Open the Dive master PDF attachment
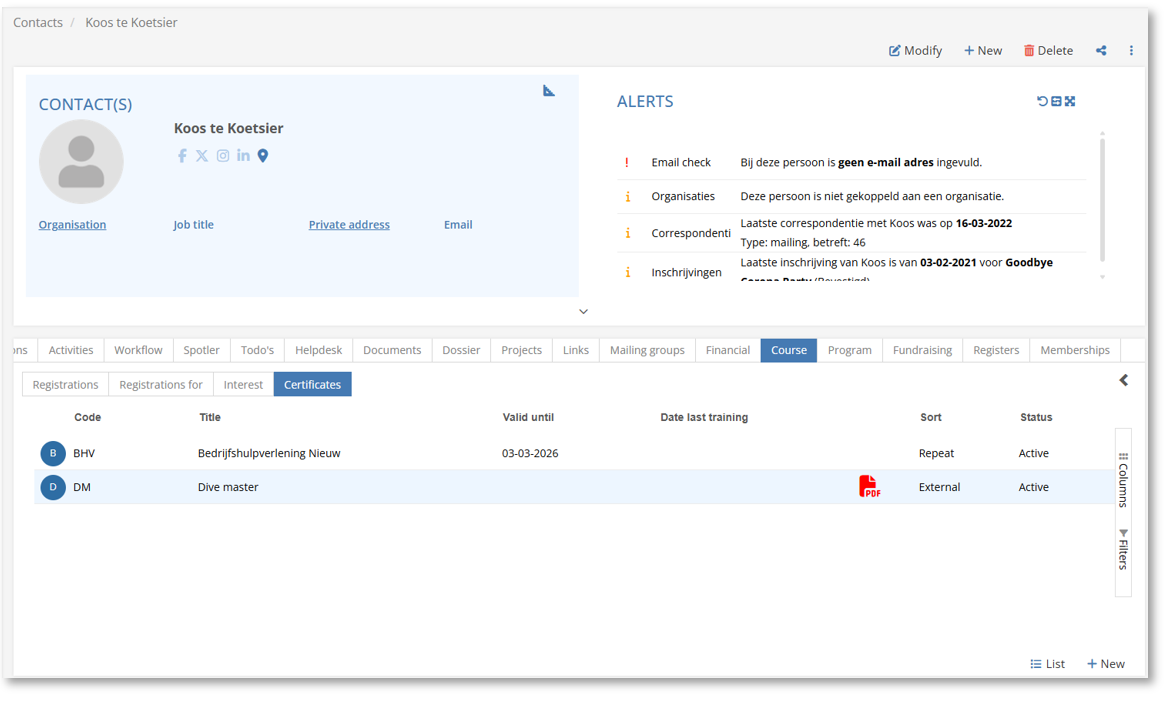This screenshot has width=1166, height=702. click(x=869, y=487)
